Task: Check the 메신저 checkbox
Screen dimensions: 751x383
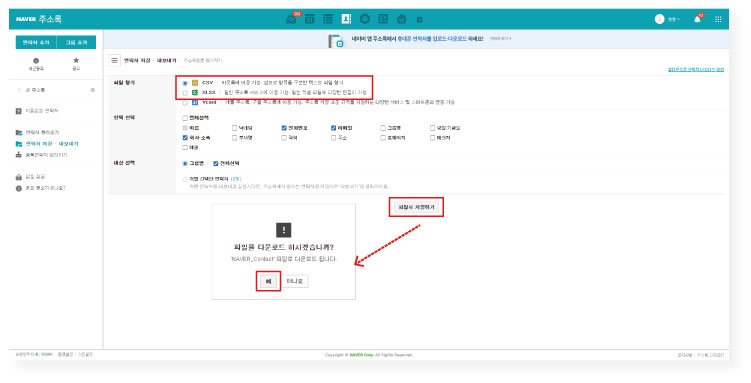Action: pyautogui.click(x=432, y=138)
